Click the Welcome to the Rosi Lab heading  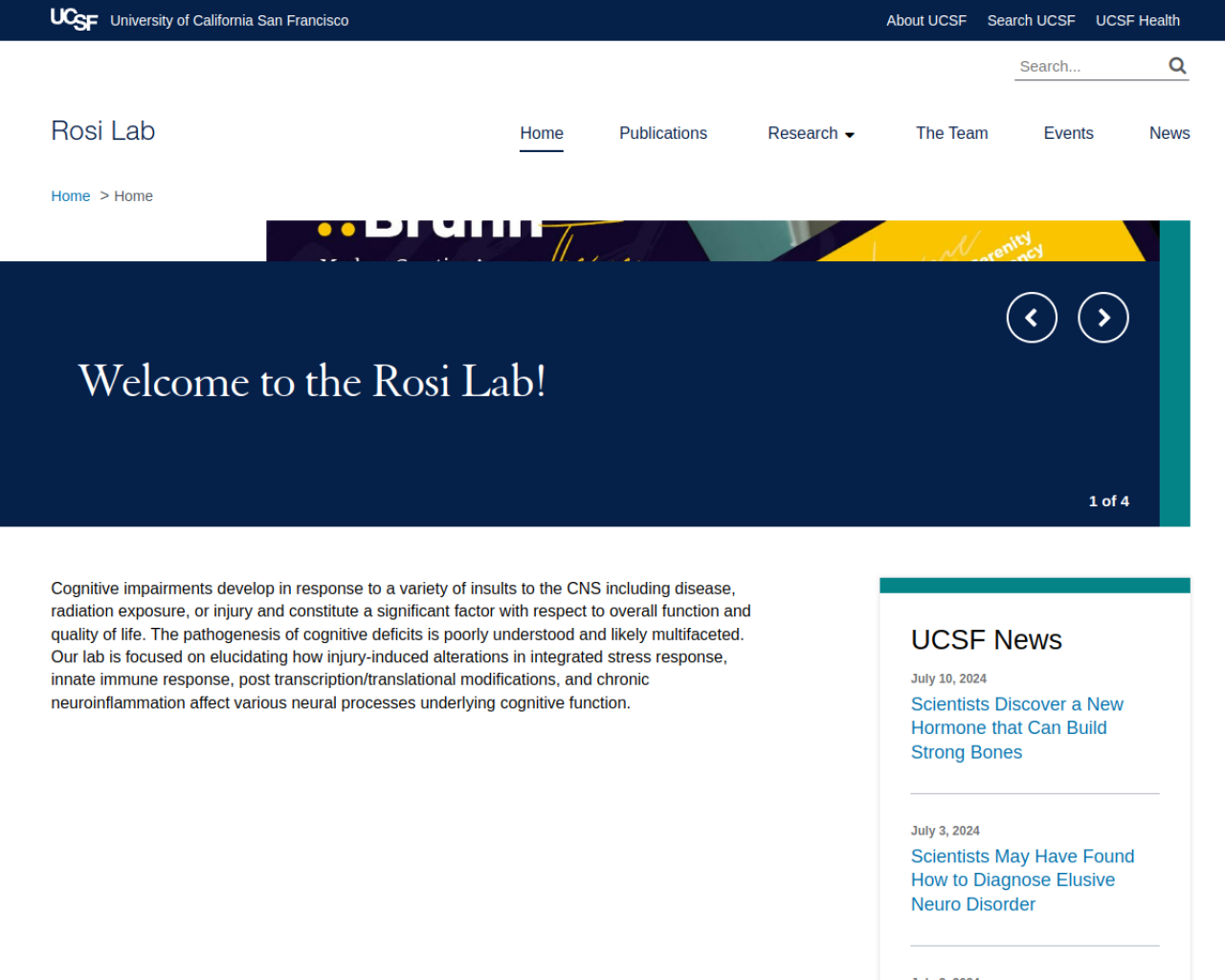click(x=312, y=381)
